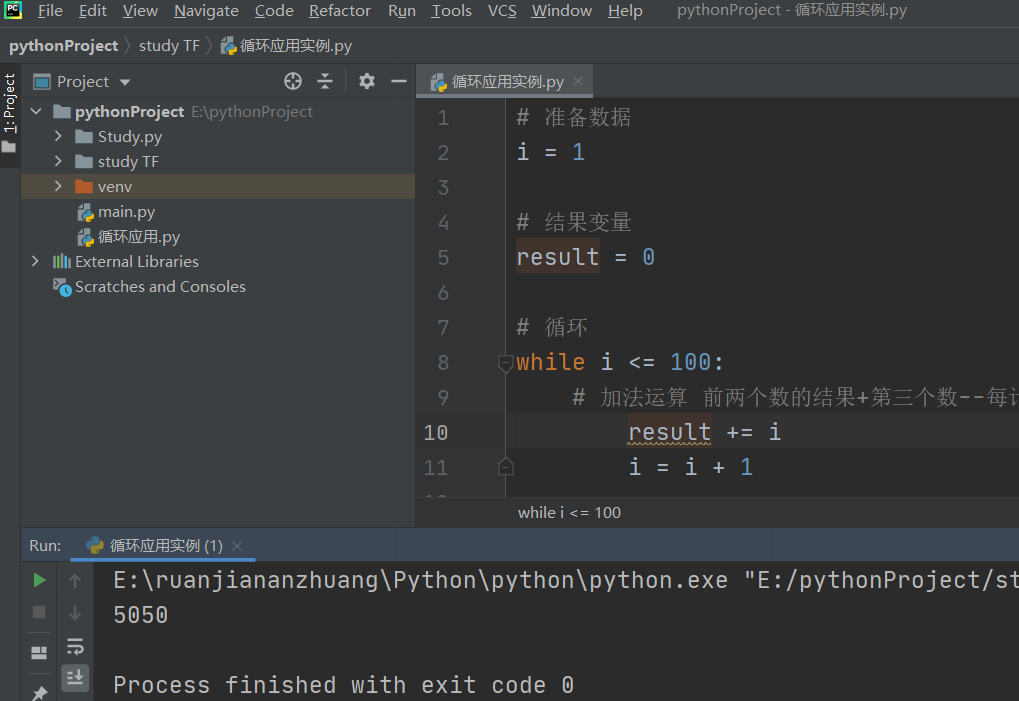Open Project panel settings gear
The height and width of the screenshot is (701, 1019).
367,81
